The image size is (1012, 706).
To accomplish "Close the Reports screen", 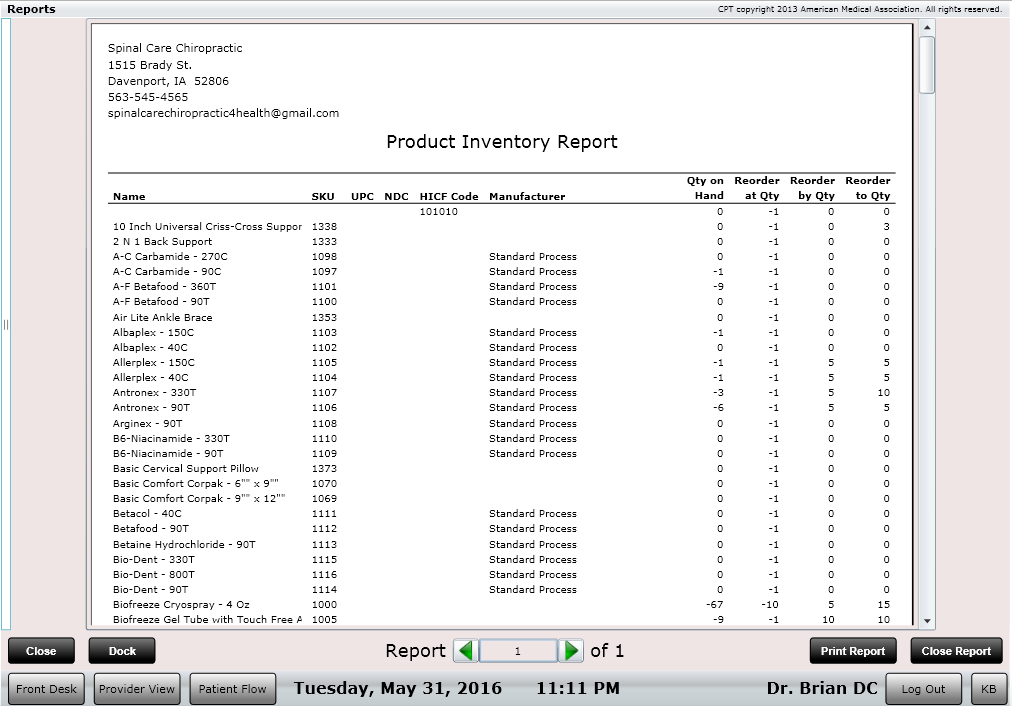I will pos(41,650).
